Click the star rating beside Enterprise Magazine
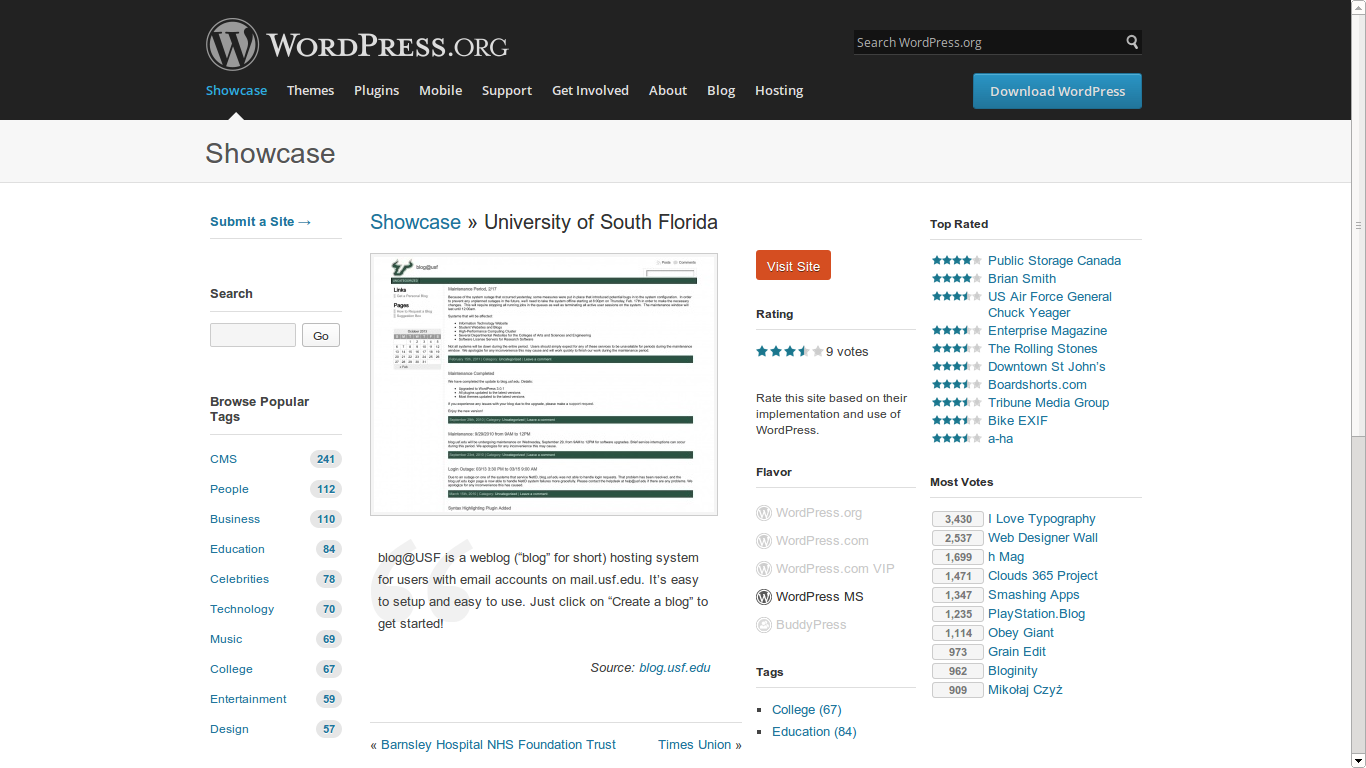Screen dimensions: 1366x768 click(957, 330)
